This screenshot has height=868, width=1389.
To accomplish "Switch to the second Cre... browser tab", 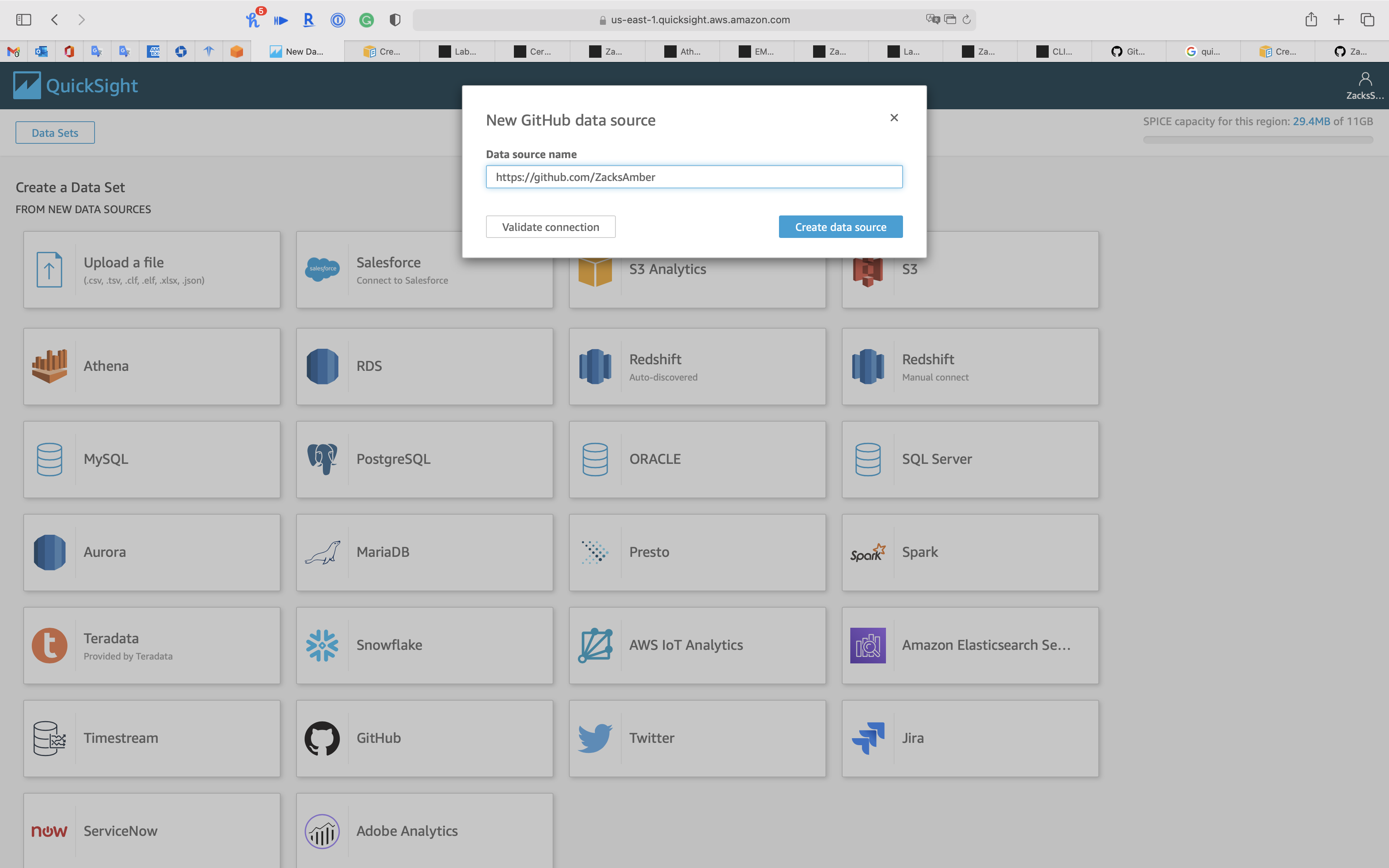I will click(1278, 52).
